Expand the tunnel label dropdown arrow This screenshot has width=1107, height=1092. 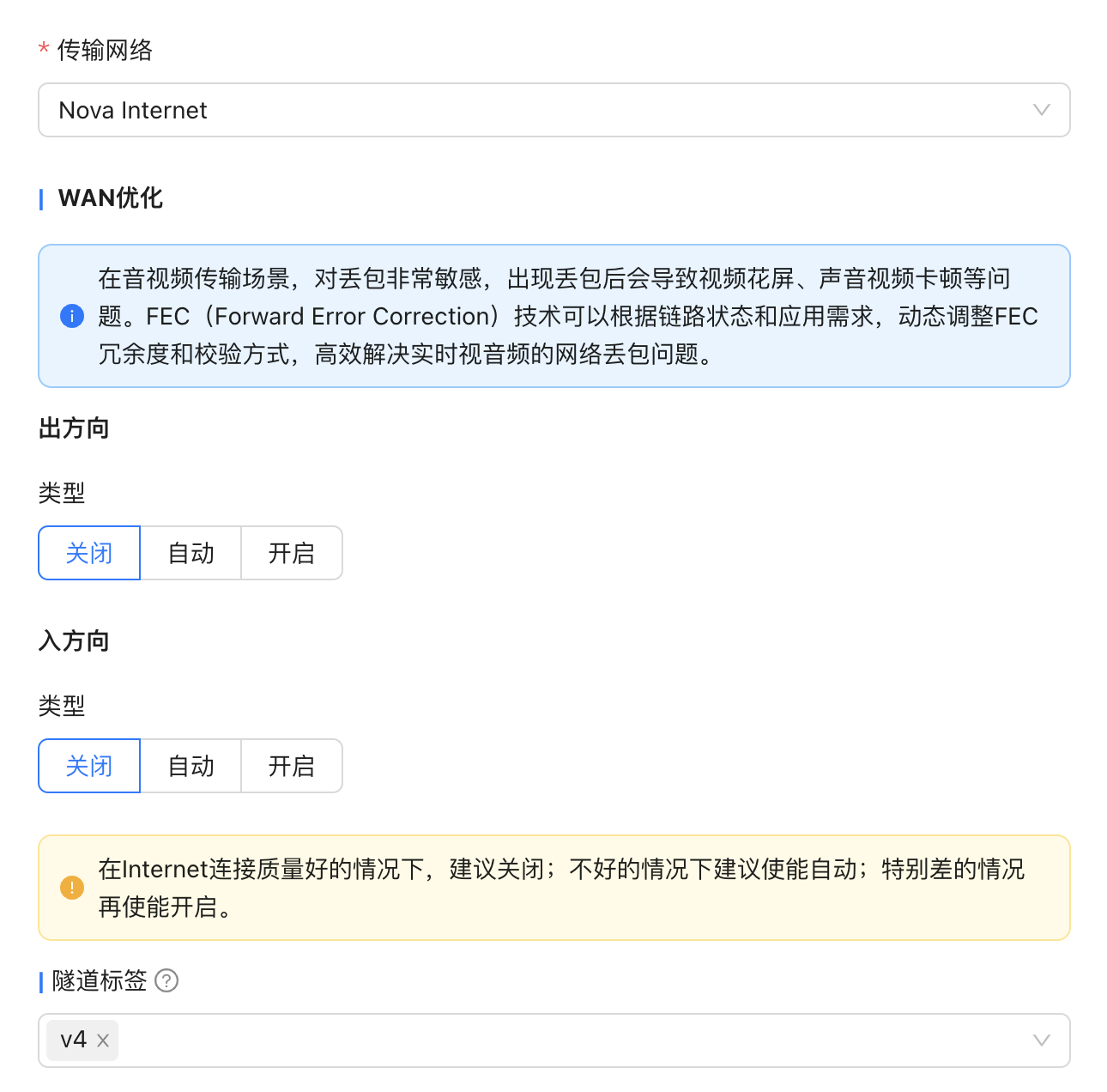tap(1041, 1040)
